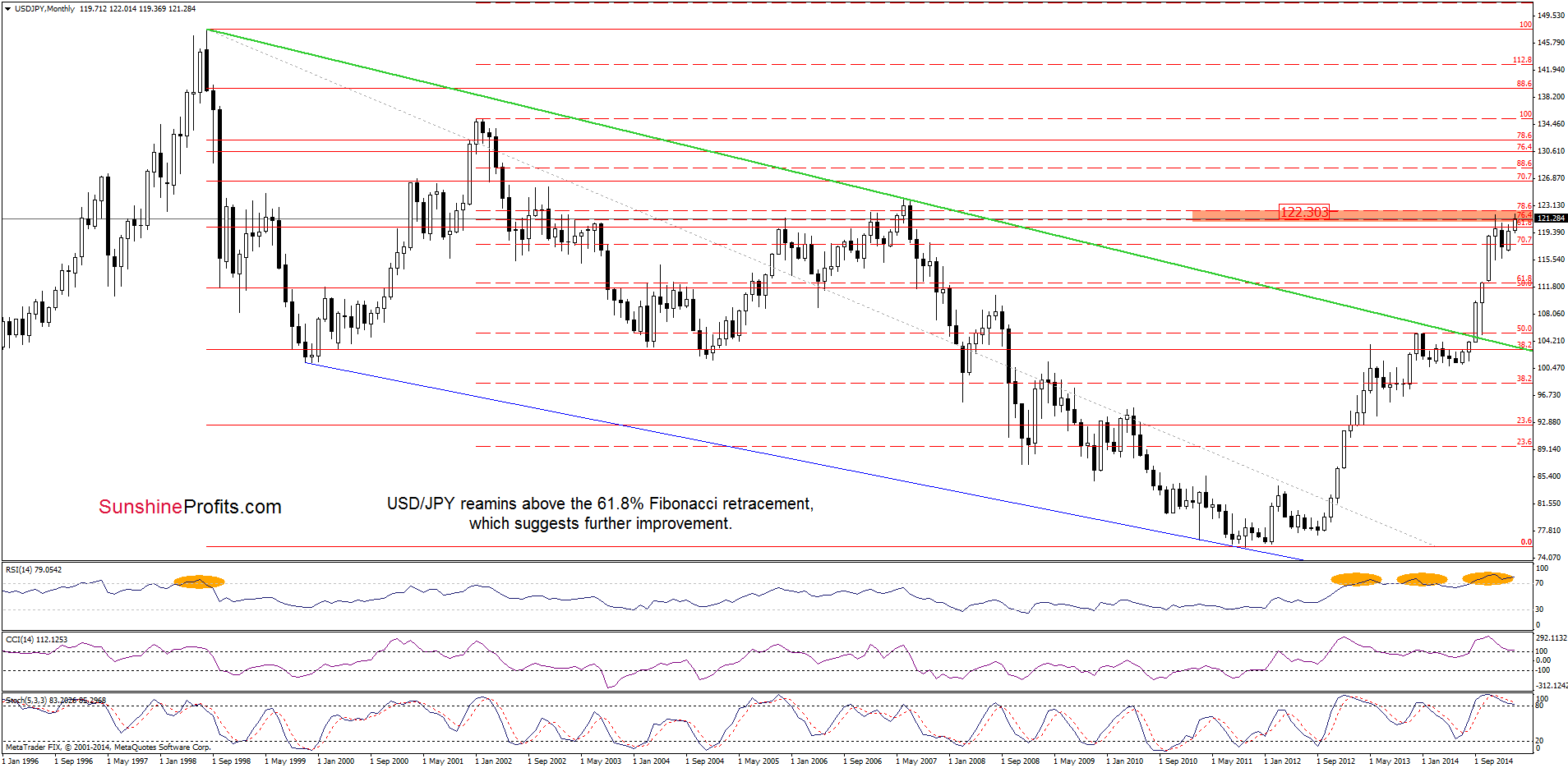Click the 1 Sep 1996 date label
The width and height of the screenshot is (1568, 768).
[x=74, y=761]
